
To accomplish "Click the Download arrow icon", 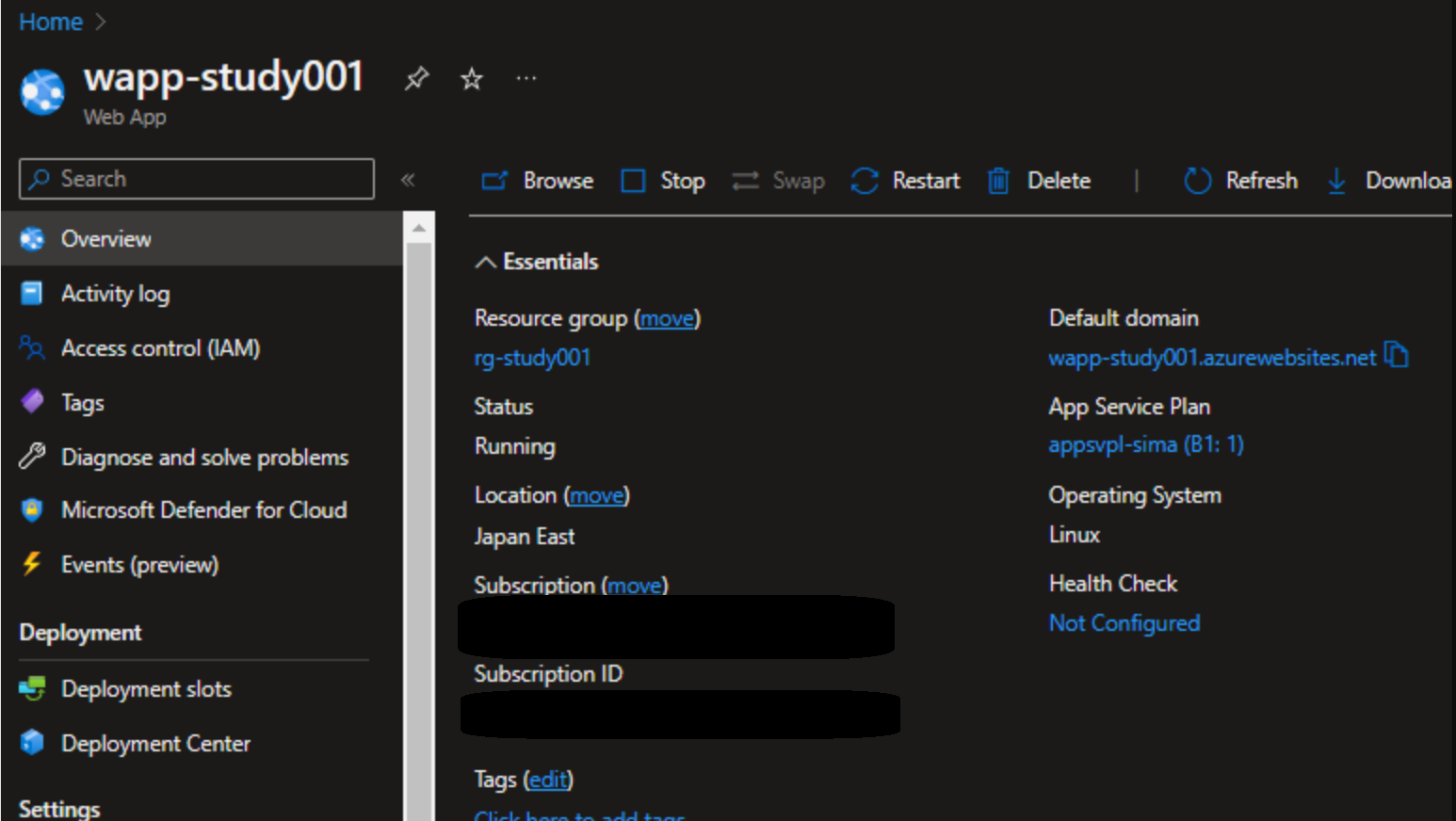I will pyautogui.click(x=1336, y=180).
